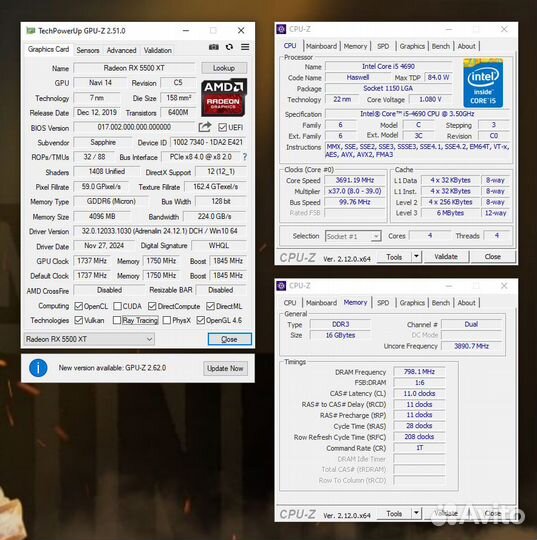This screenshot has height=540, width=537.
Task: Click the blue info icon in update notice
Action: click(38, 368)
